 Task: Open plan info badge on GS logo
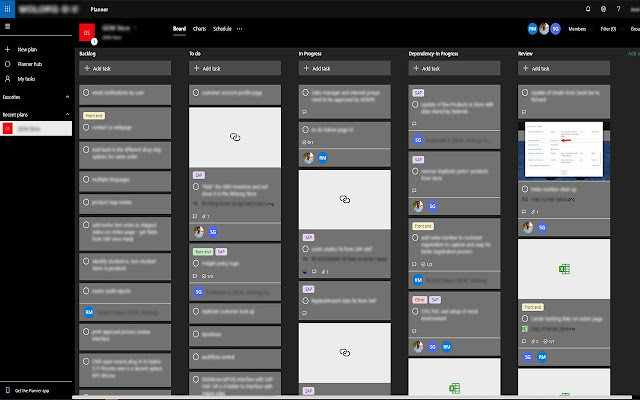click(x=94, y=41)
